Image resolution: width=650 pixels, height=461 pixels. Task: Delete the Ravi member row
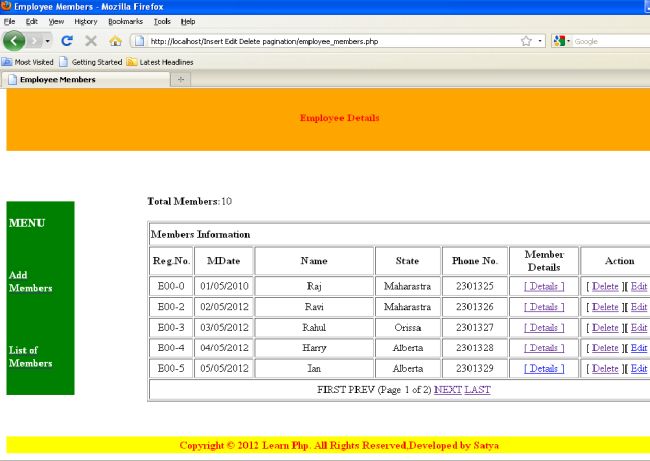pos(605,307)
